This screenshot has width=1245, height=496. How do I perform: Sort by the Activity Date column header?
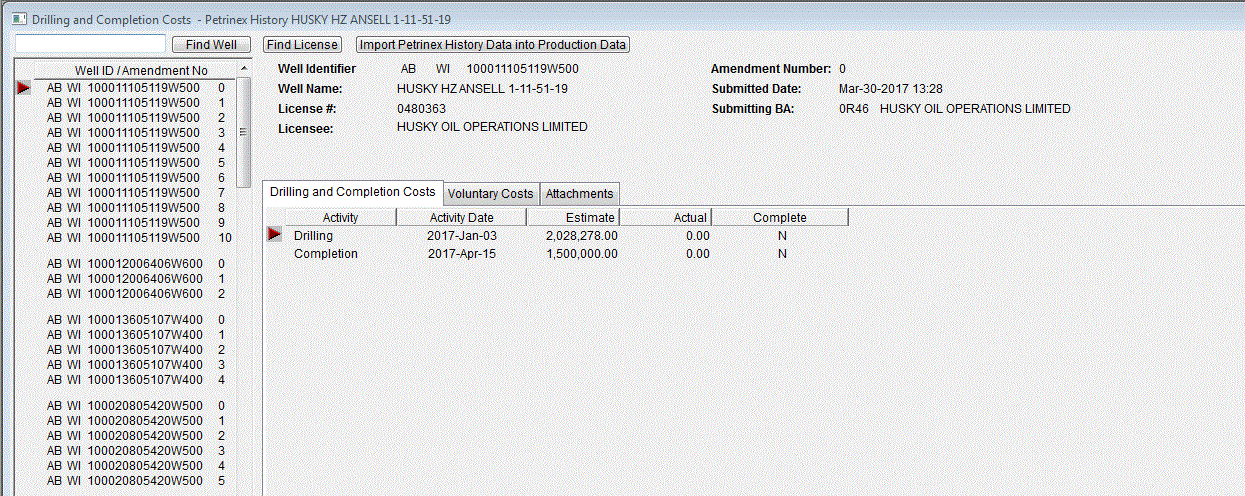pyautogui.click(x=461, y=217)
